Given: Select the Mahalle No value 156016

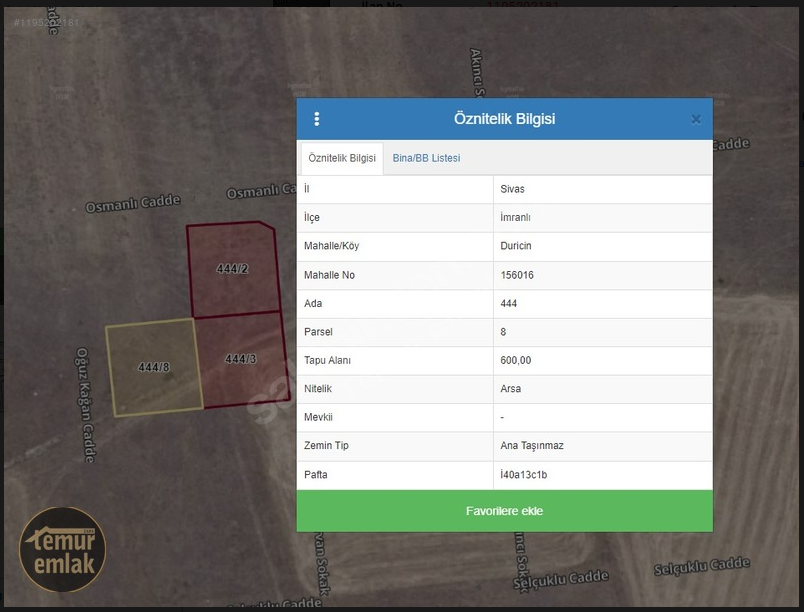Looking at the screenshot, I should [x=517, y=275].
